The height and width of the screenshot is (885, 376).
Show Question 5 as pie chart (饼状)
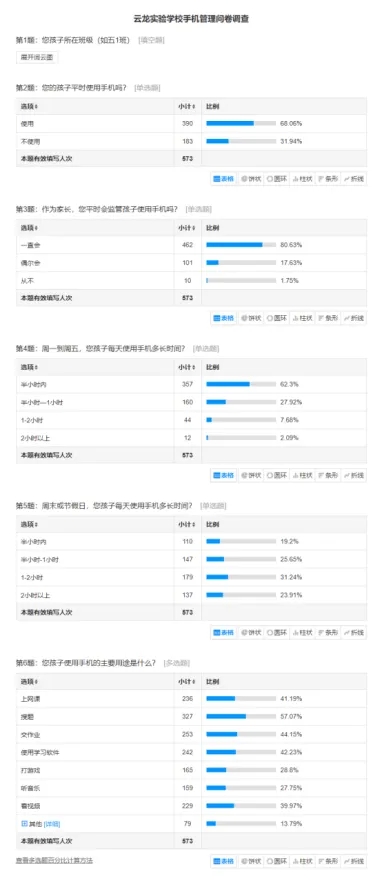tap(251, 632)
